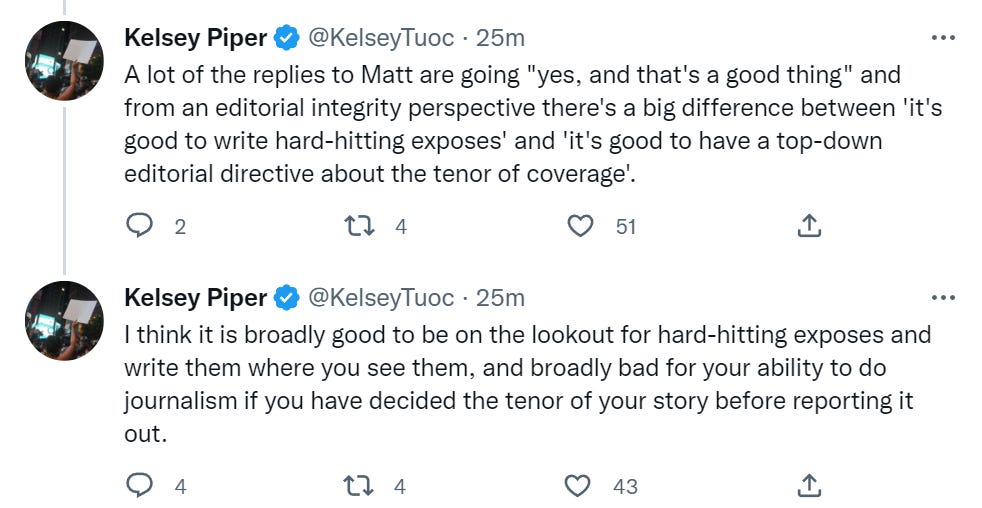Reply to the first tweet about Matt

(x=140, y=227)
